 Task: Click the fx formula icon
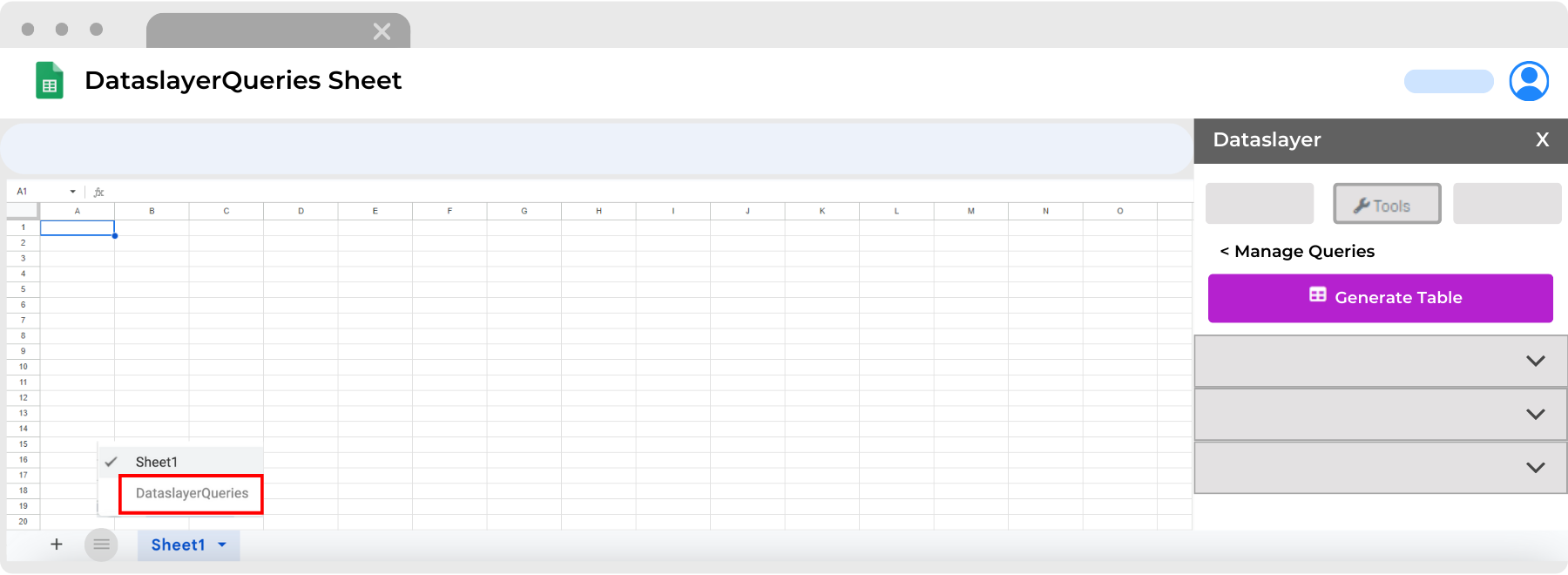click(98, 191)
